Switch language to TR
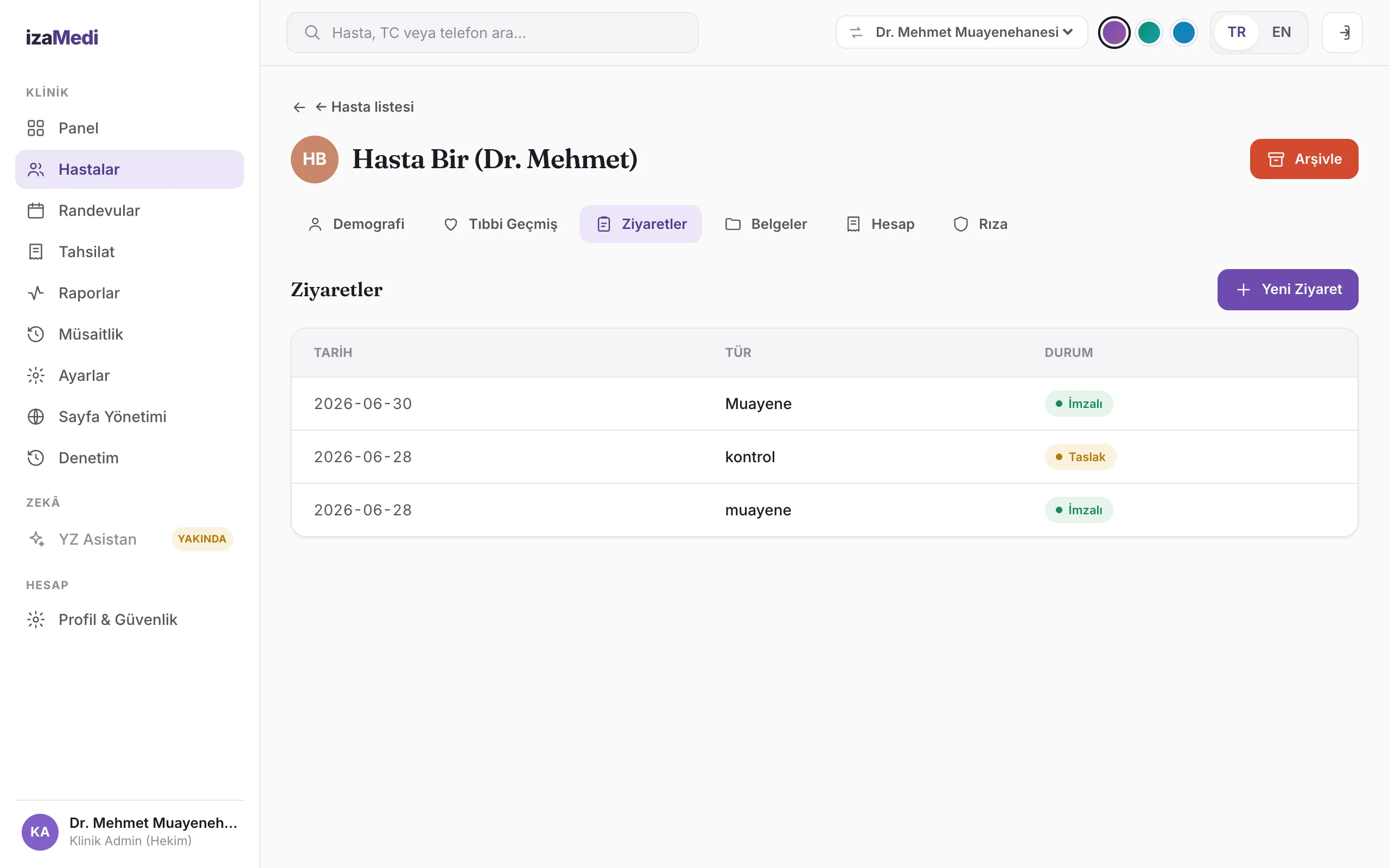Image resolution: width=1389 pixels, height=868 pixels. click(x=1237, y=33)
